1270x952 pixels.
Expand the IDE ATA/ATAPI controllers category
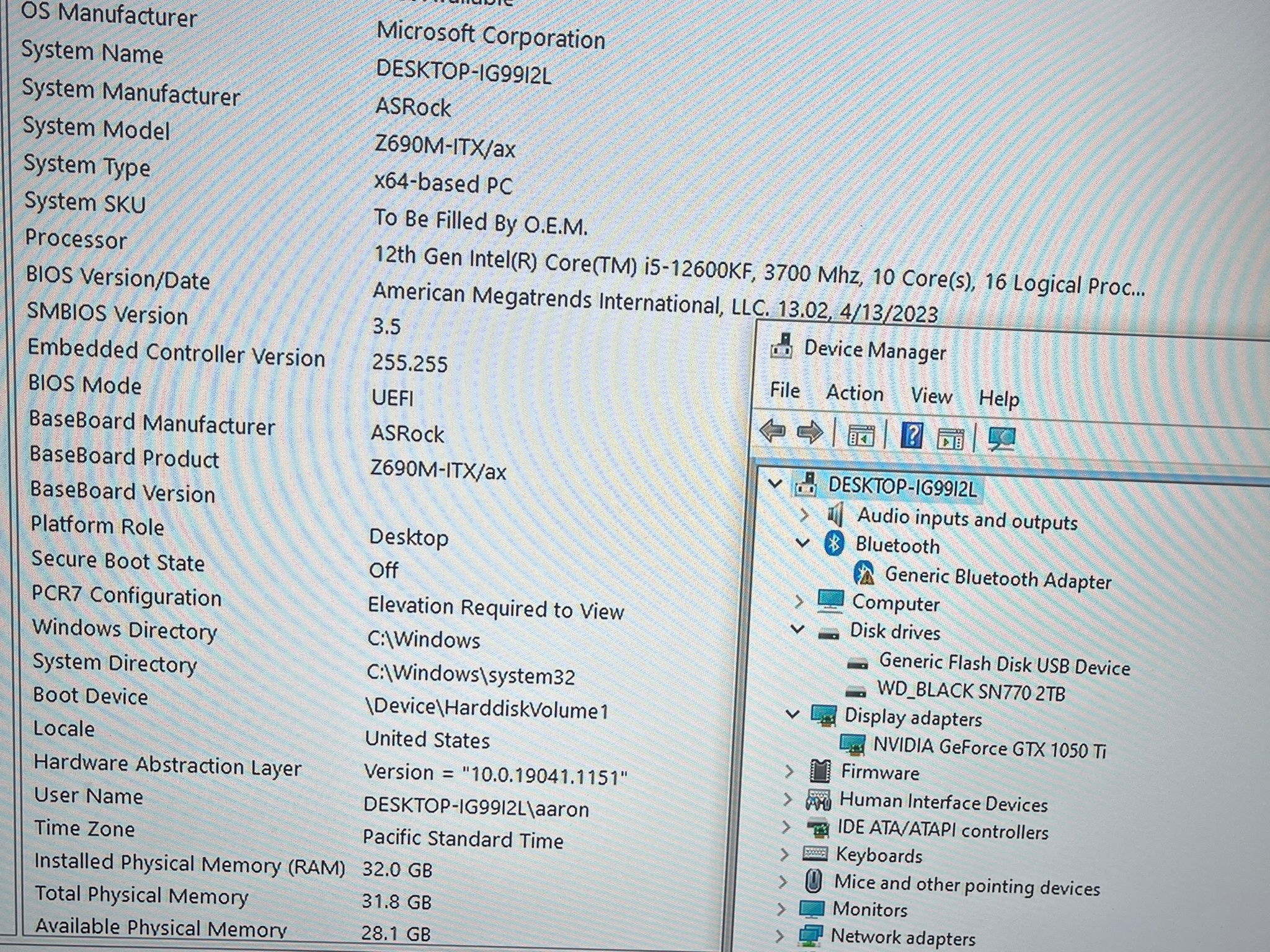point(786,827)
